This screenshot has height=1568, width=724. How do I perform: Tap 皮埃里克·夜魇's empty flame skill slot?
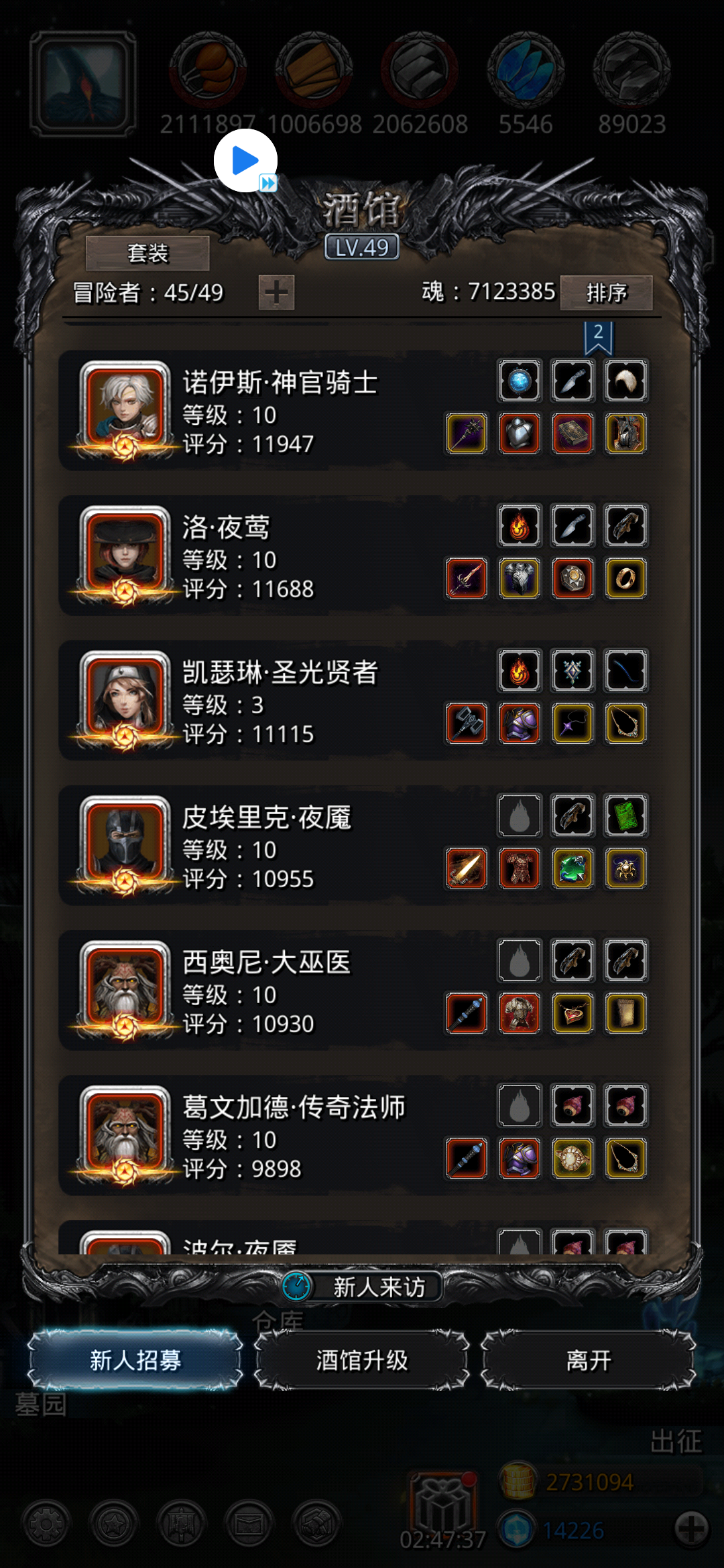pyautogui.click(x=520, y=815)
